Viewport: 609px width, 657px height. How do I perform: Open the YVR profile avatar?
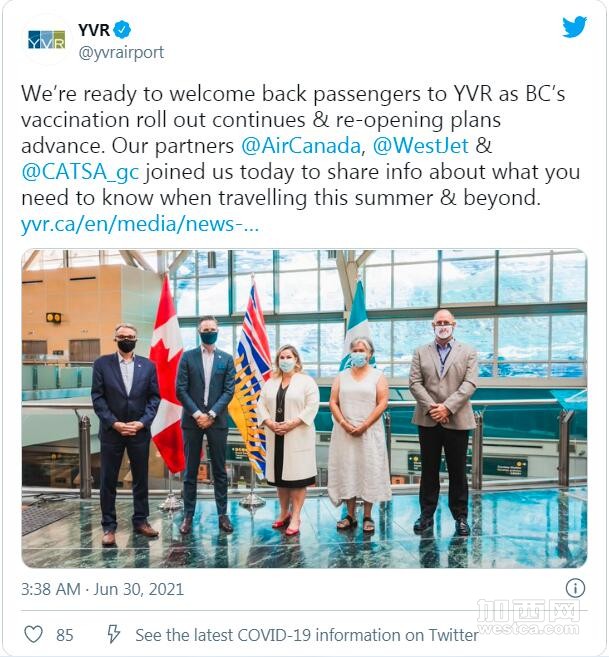tap(47, 40)
